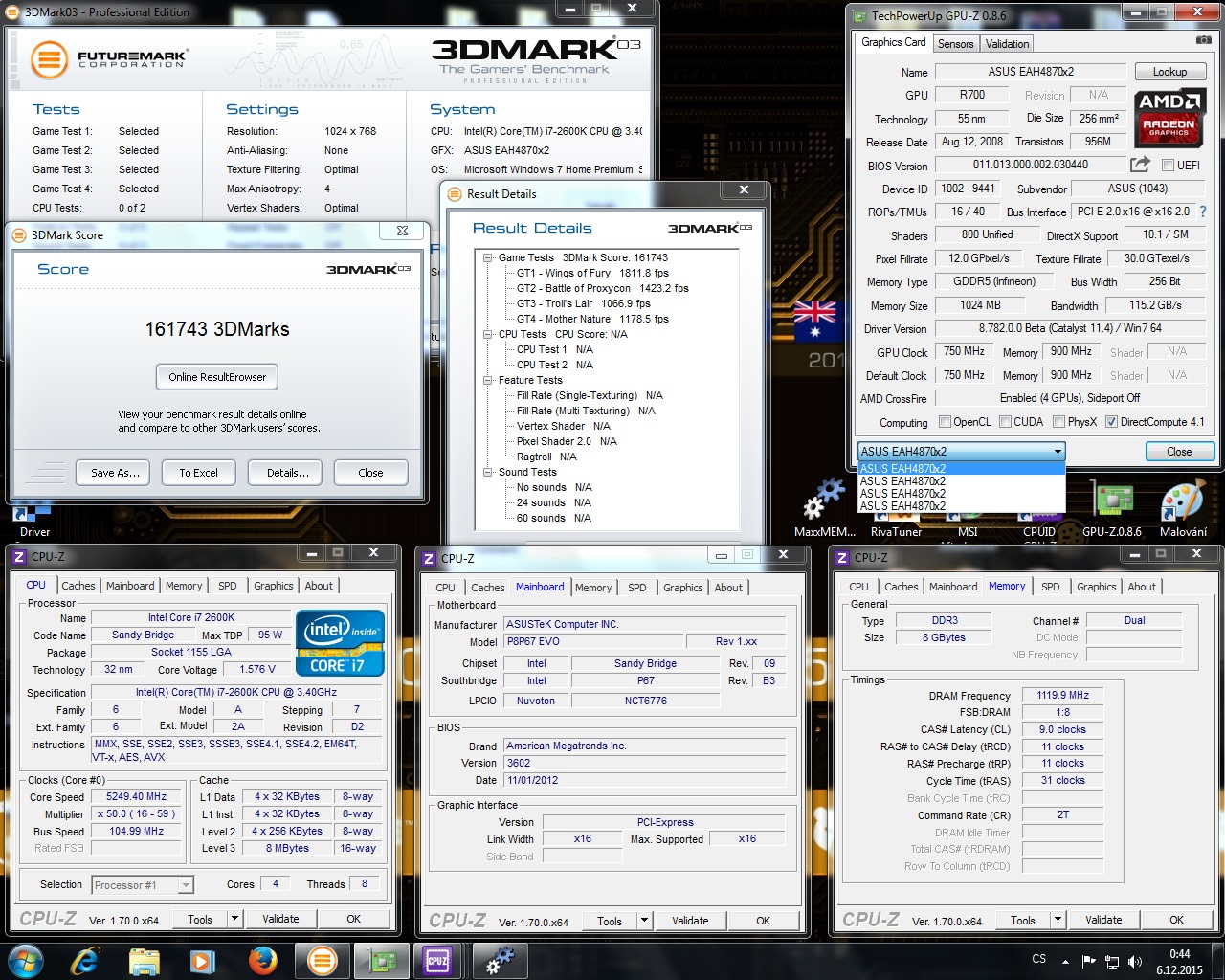The height and width of the screenshot is (980, 1225).
Task: Select the GT1 - Wings of Fury result row
Action: click(x=592, y=273)
